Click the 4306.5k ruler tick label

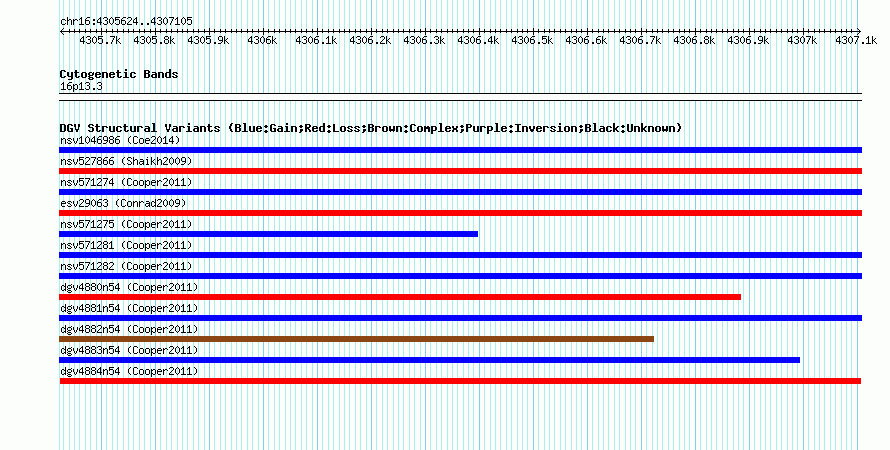(x=532, y=40)
